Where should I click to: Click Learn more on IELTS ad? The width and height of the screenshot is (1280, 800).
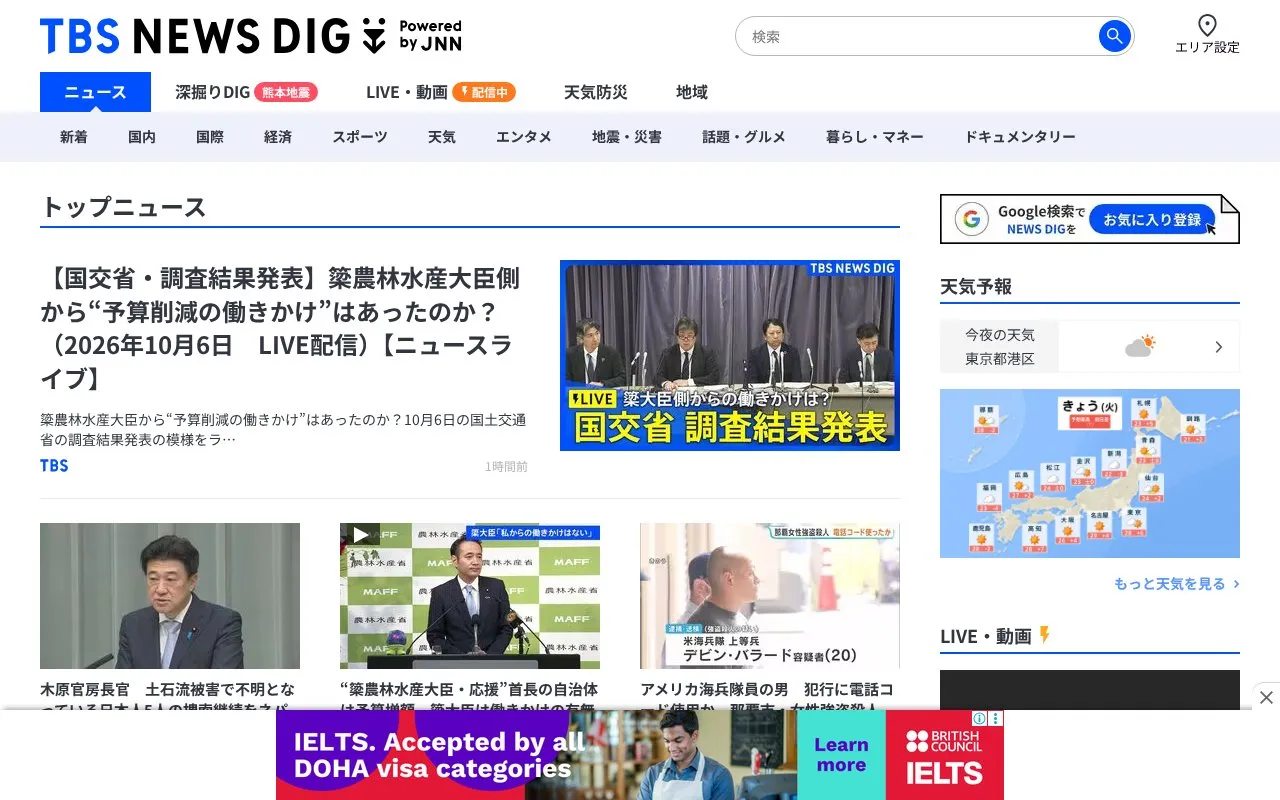point(841,755)
